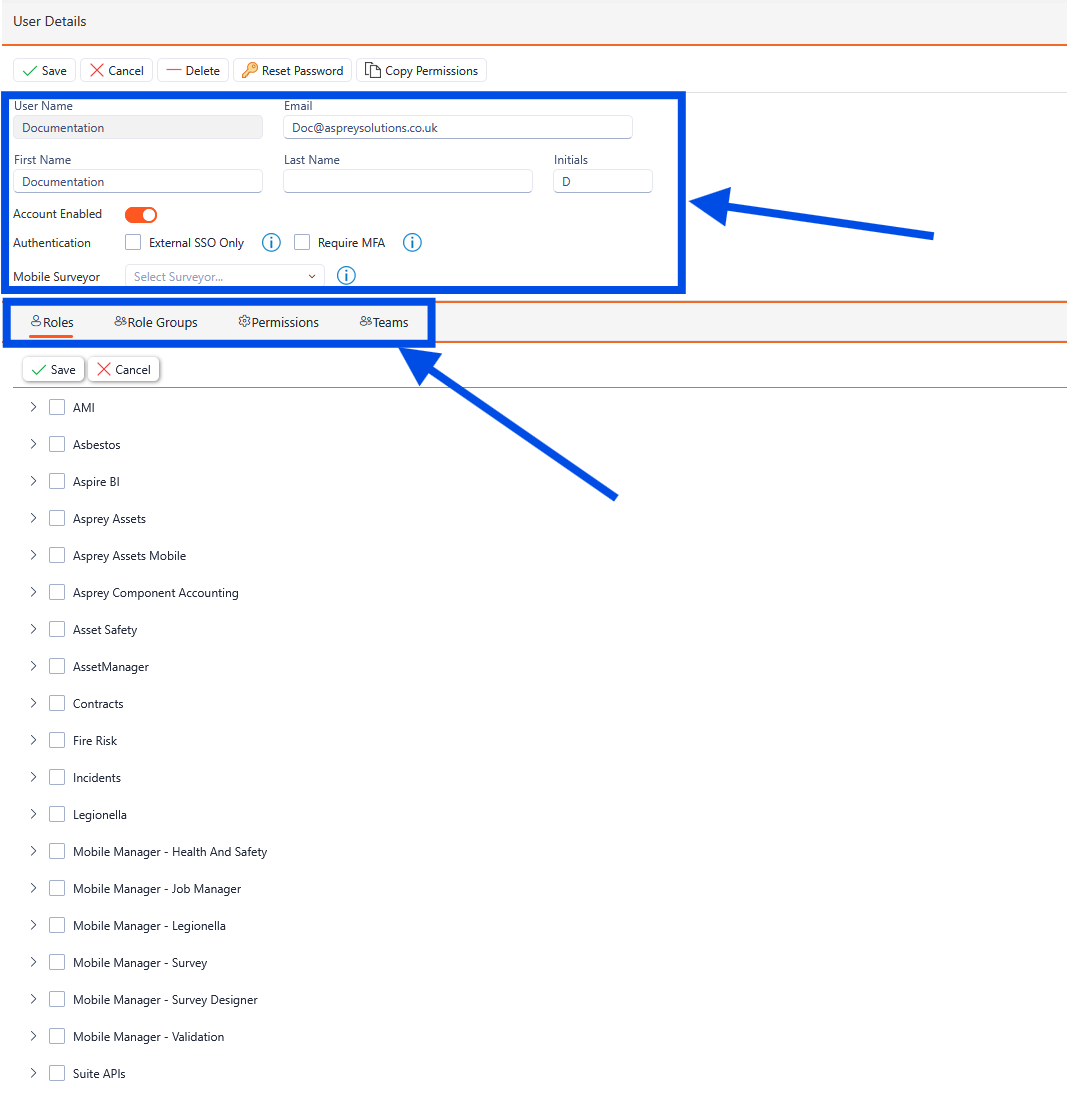Screen dimensions: 1067x1115
Task: Click the Copy Permissions pages icon
Action: [373, 70]
